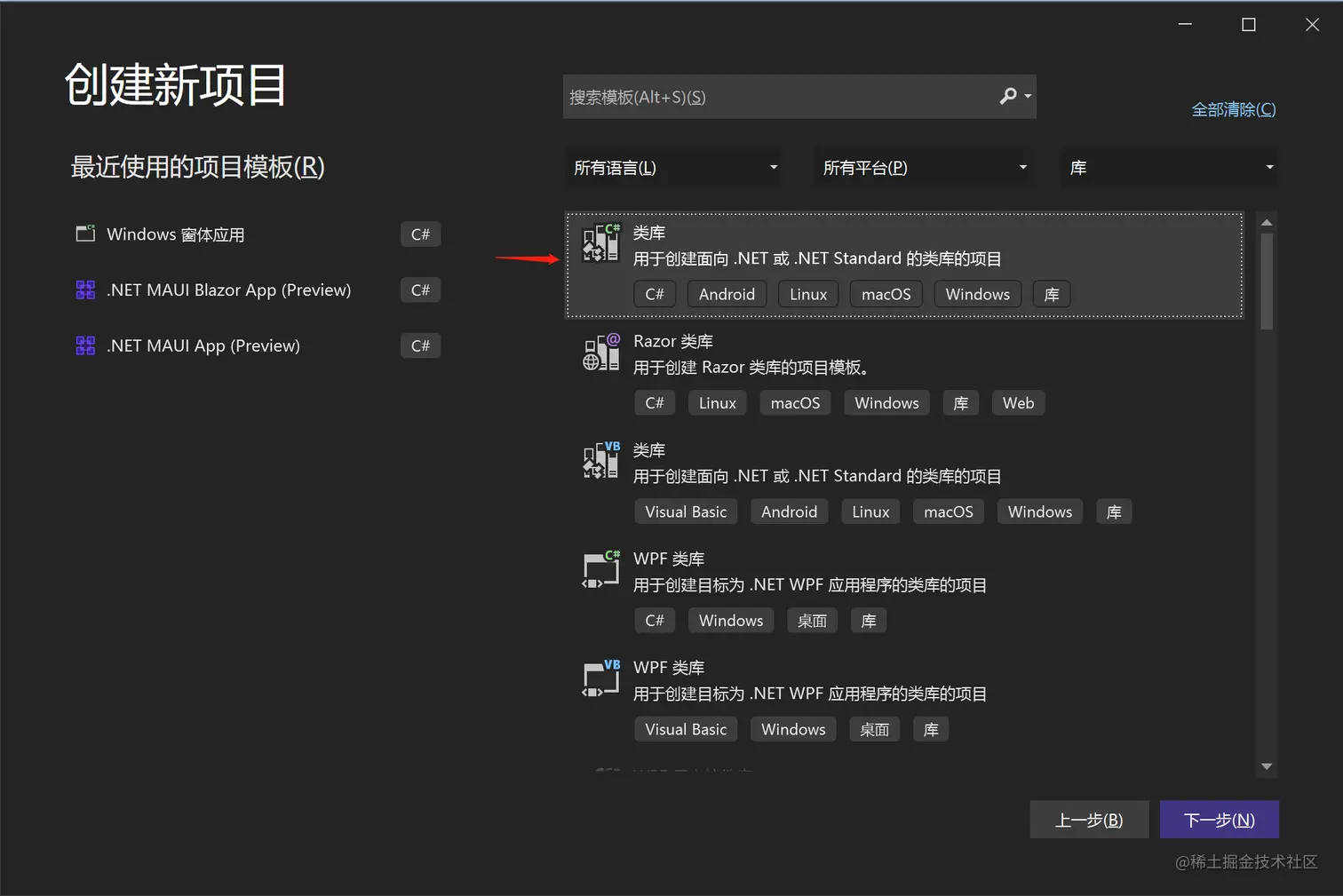The image size is (1343, 896).
Task: Click the search magnifier icon
Action: [x=1008, y=96]
